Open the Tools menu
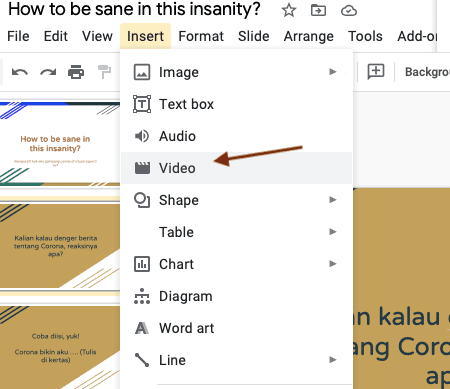 [x=365, y=36]
